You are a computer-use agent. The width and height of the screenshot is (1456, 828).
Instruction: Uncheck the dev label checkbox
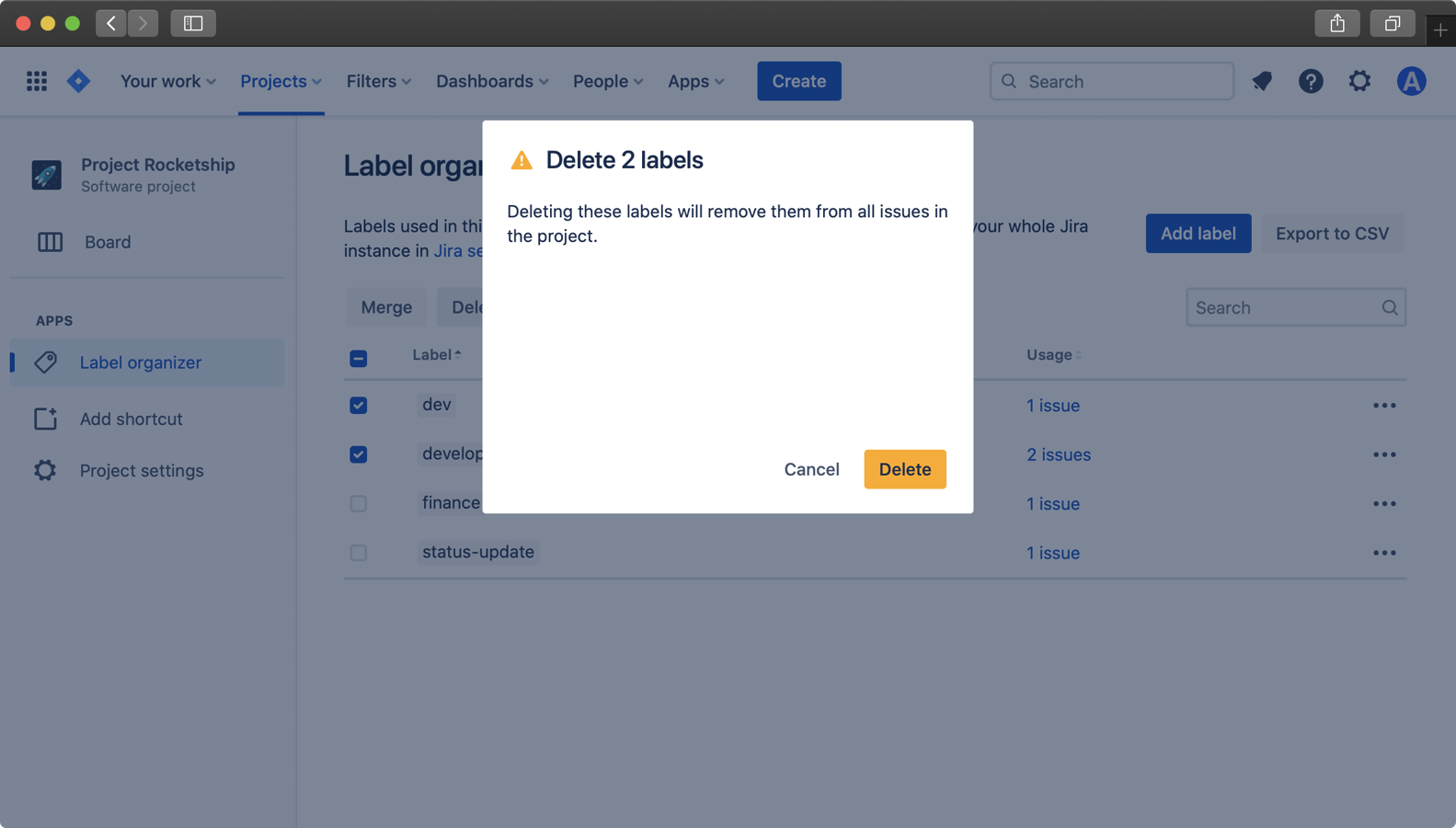click(359, 406)
